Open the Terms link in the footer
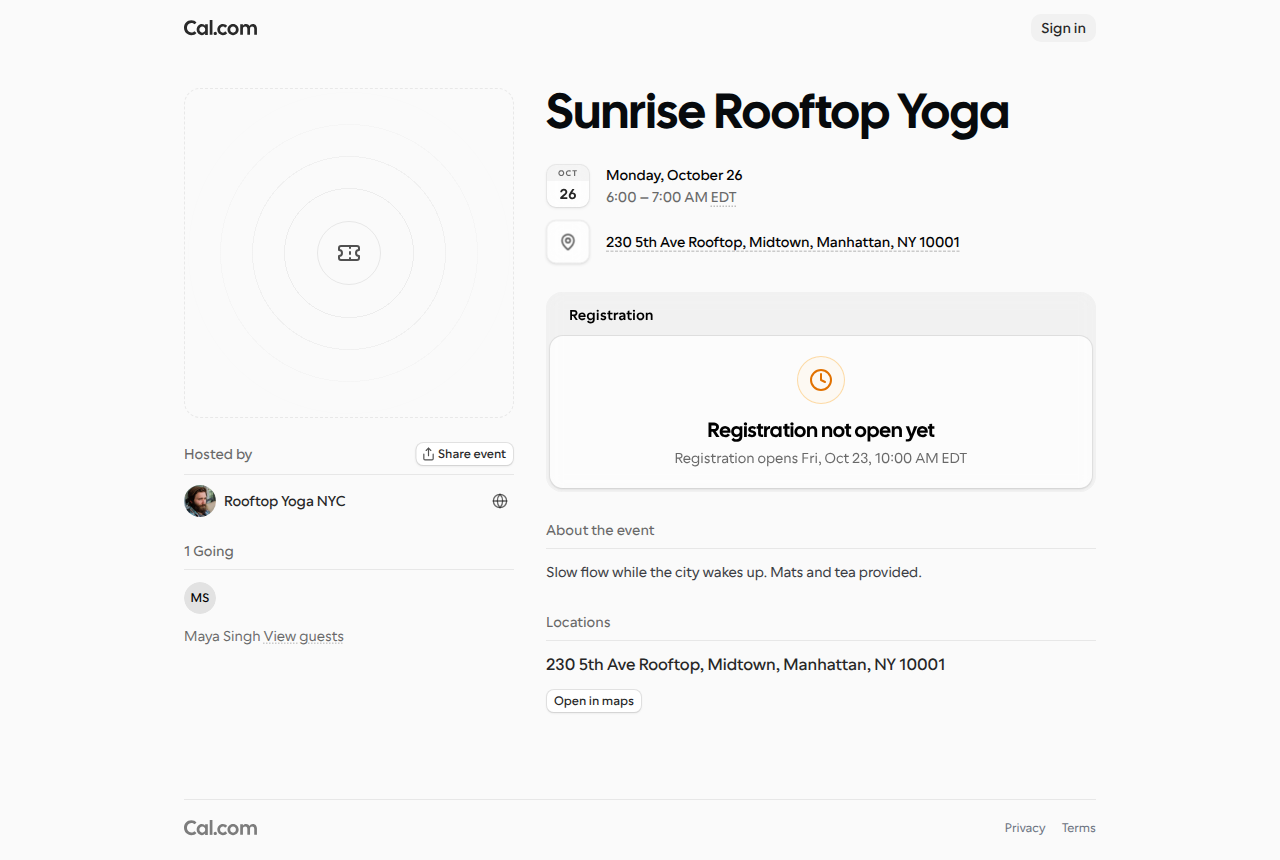The image size is (1280, 860). pyautogui.click(x=1079, y=828)
